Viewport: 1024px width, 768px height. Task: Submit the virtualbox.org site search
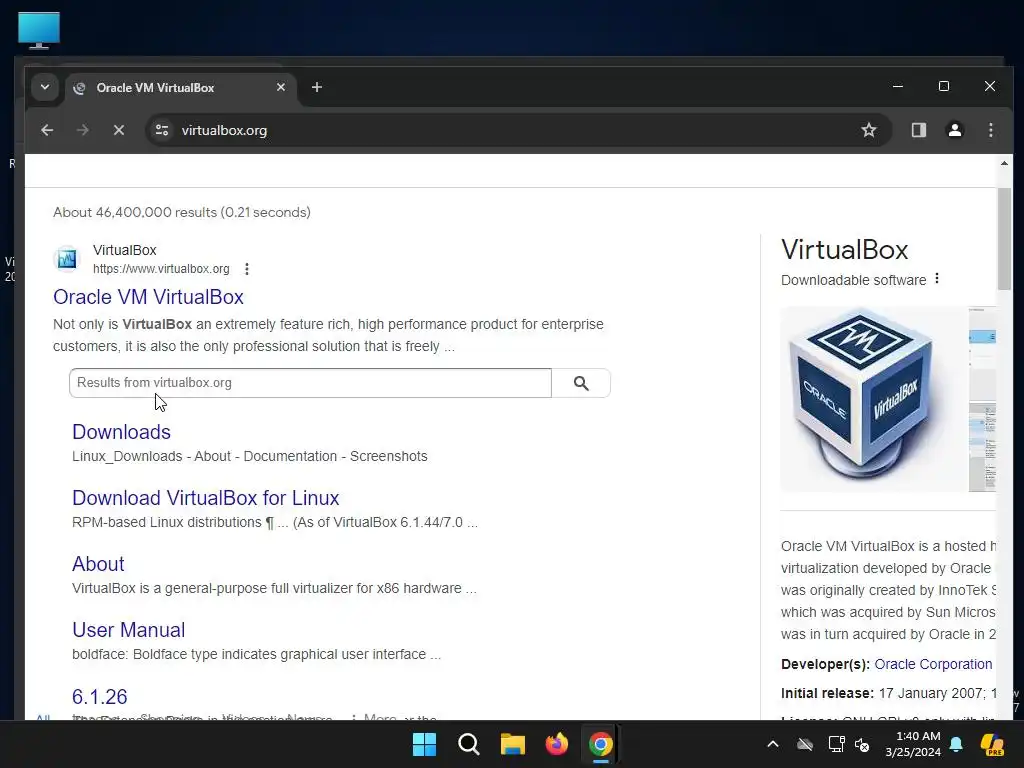click(581, 383)
